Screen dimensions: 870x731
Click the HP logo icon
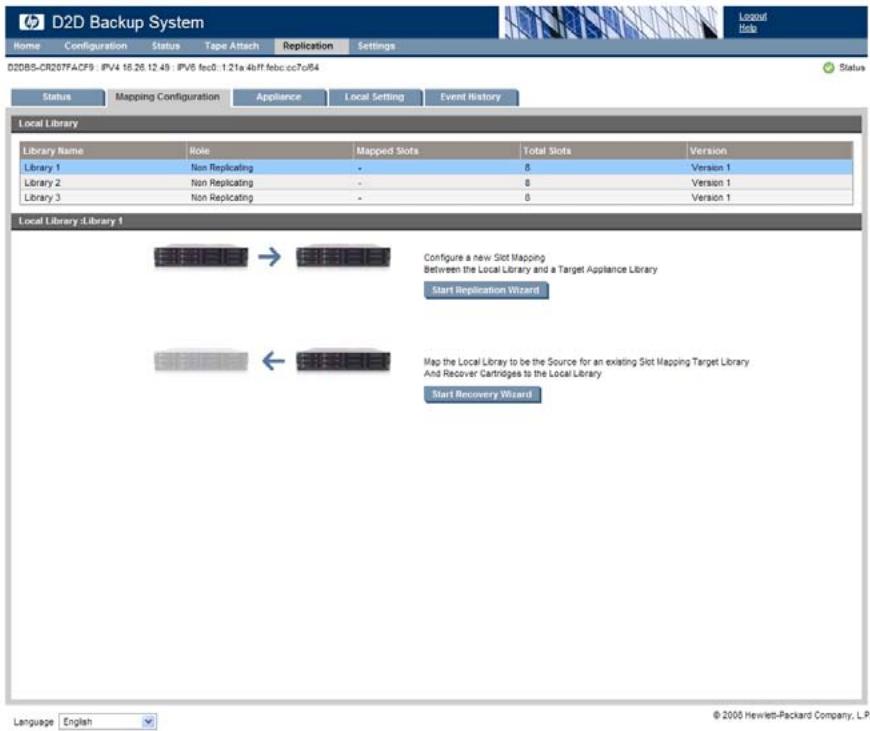pyautogui.click(x=31, y=22)
